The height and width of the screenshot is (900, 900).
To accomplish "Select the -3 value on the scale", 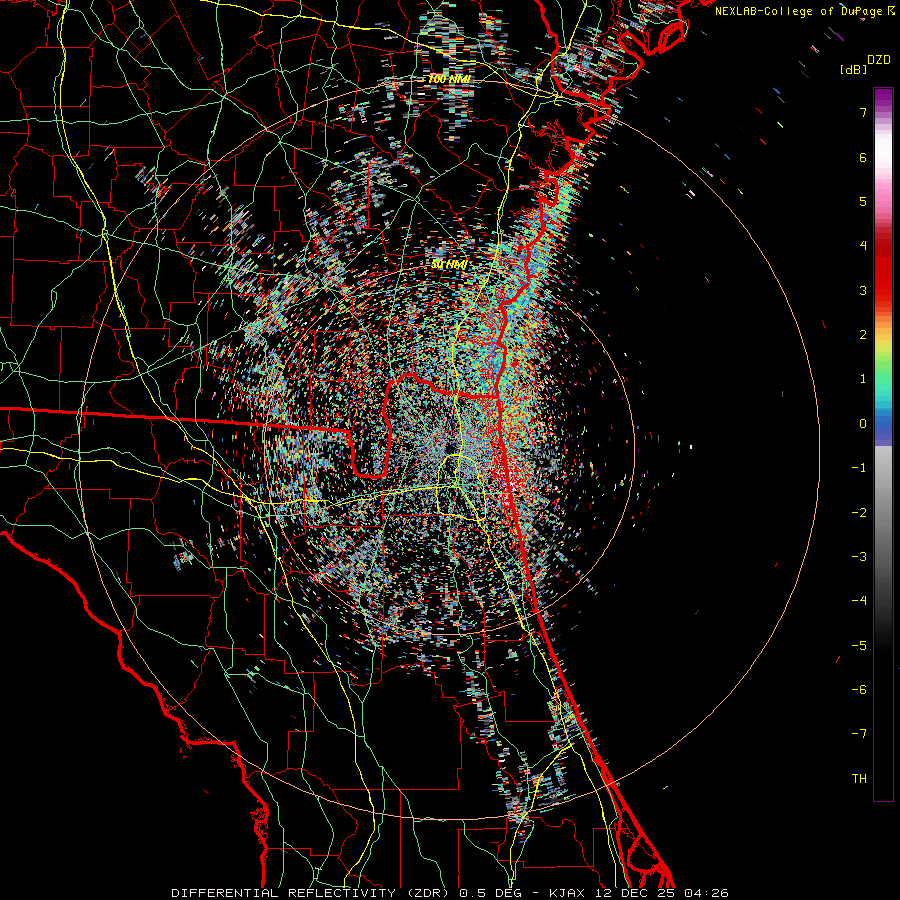I will (859, 557).
